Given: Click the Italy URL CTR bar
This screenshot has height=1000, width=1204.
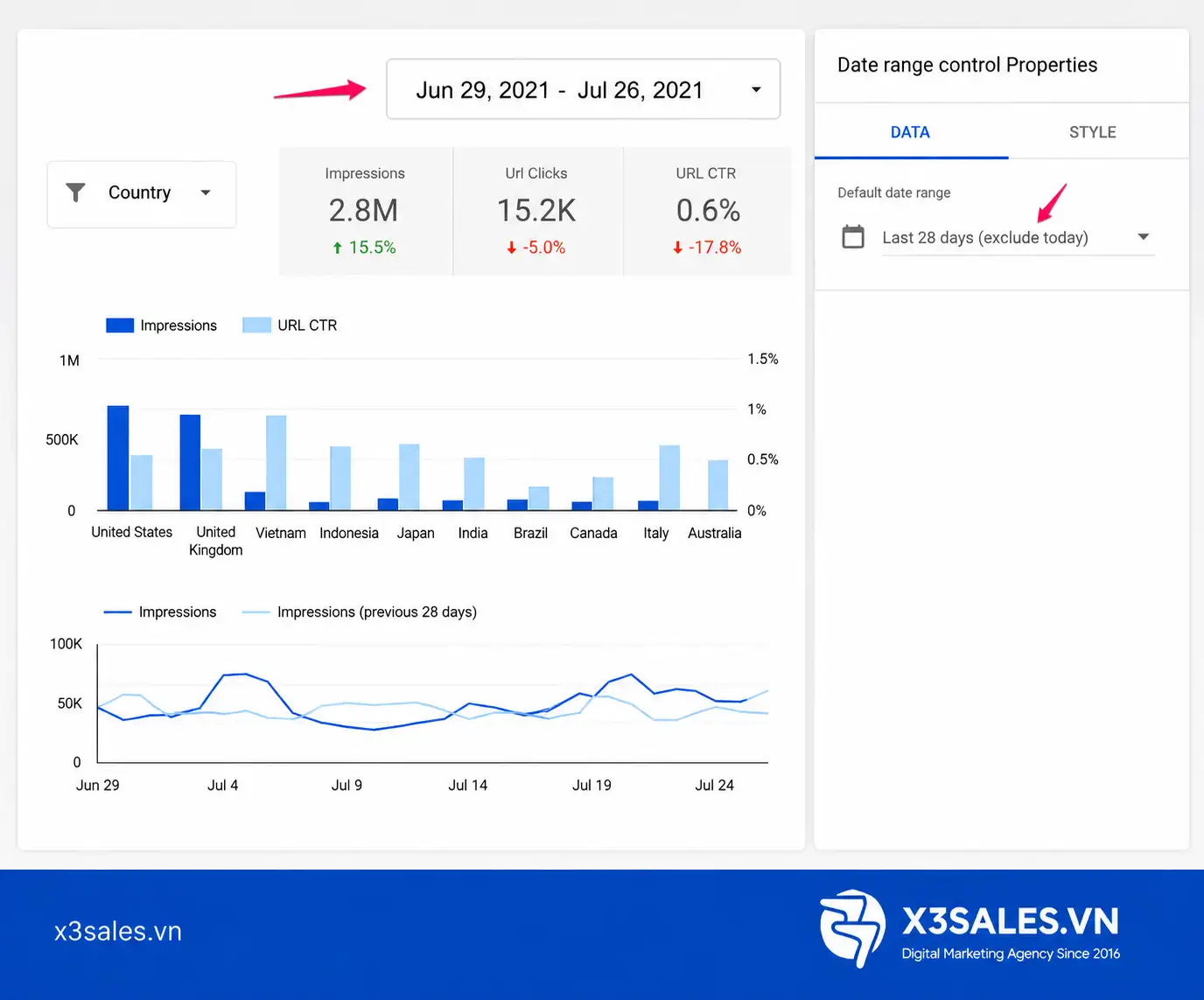Looking at the screenshot, I should [669, 478].
